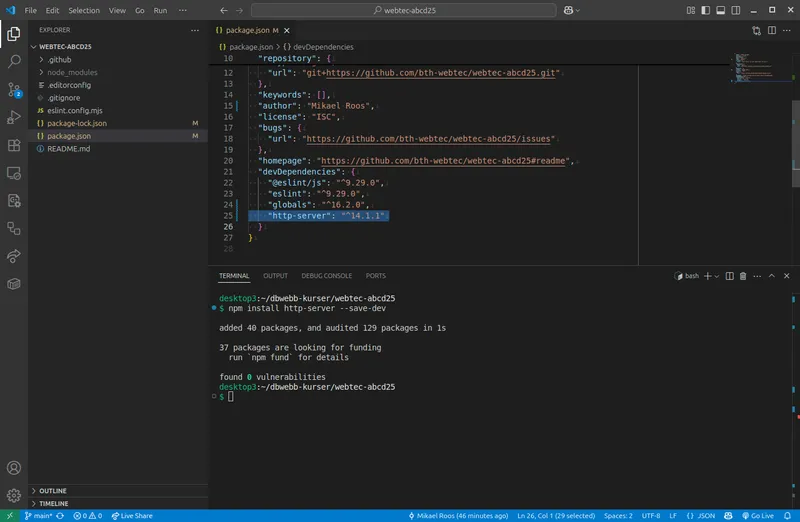Expand the TIMELINE section
800x522 pixels.
[117, 503]
